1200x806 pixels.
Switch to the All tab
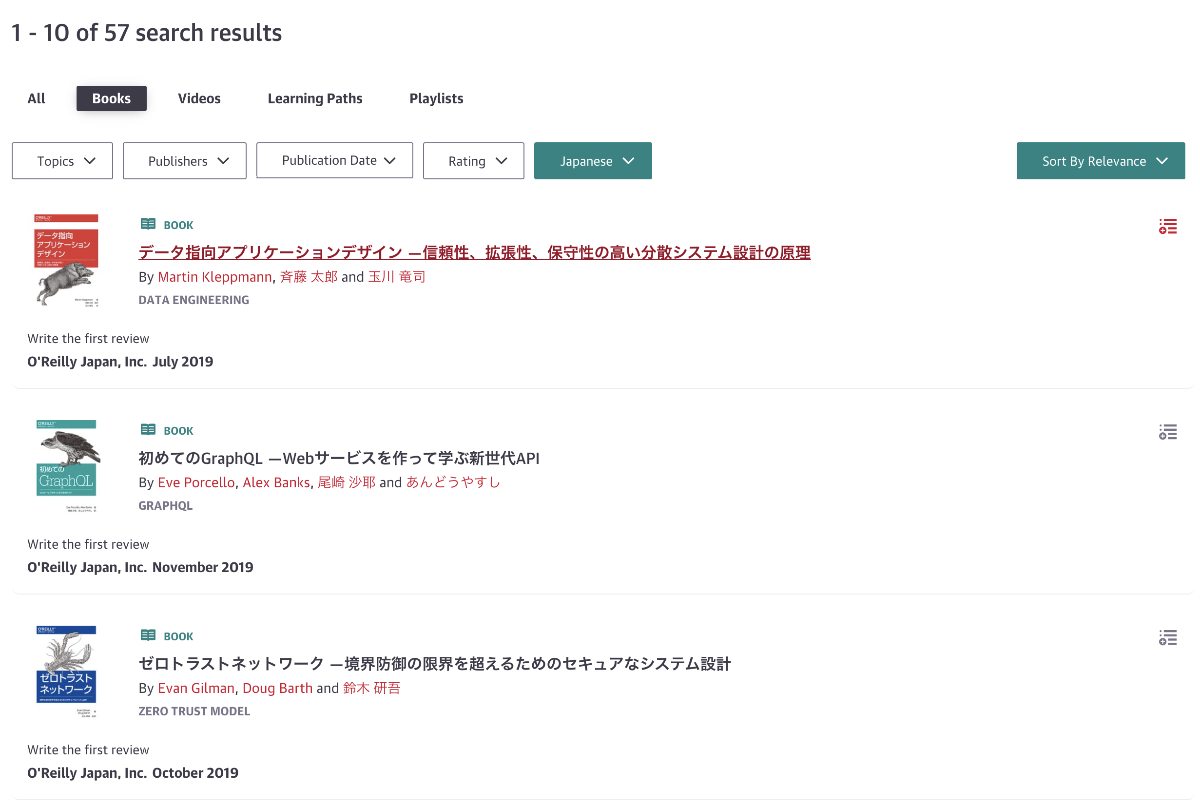(x=37, y=98)
